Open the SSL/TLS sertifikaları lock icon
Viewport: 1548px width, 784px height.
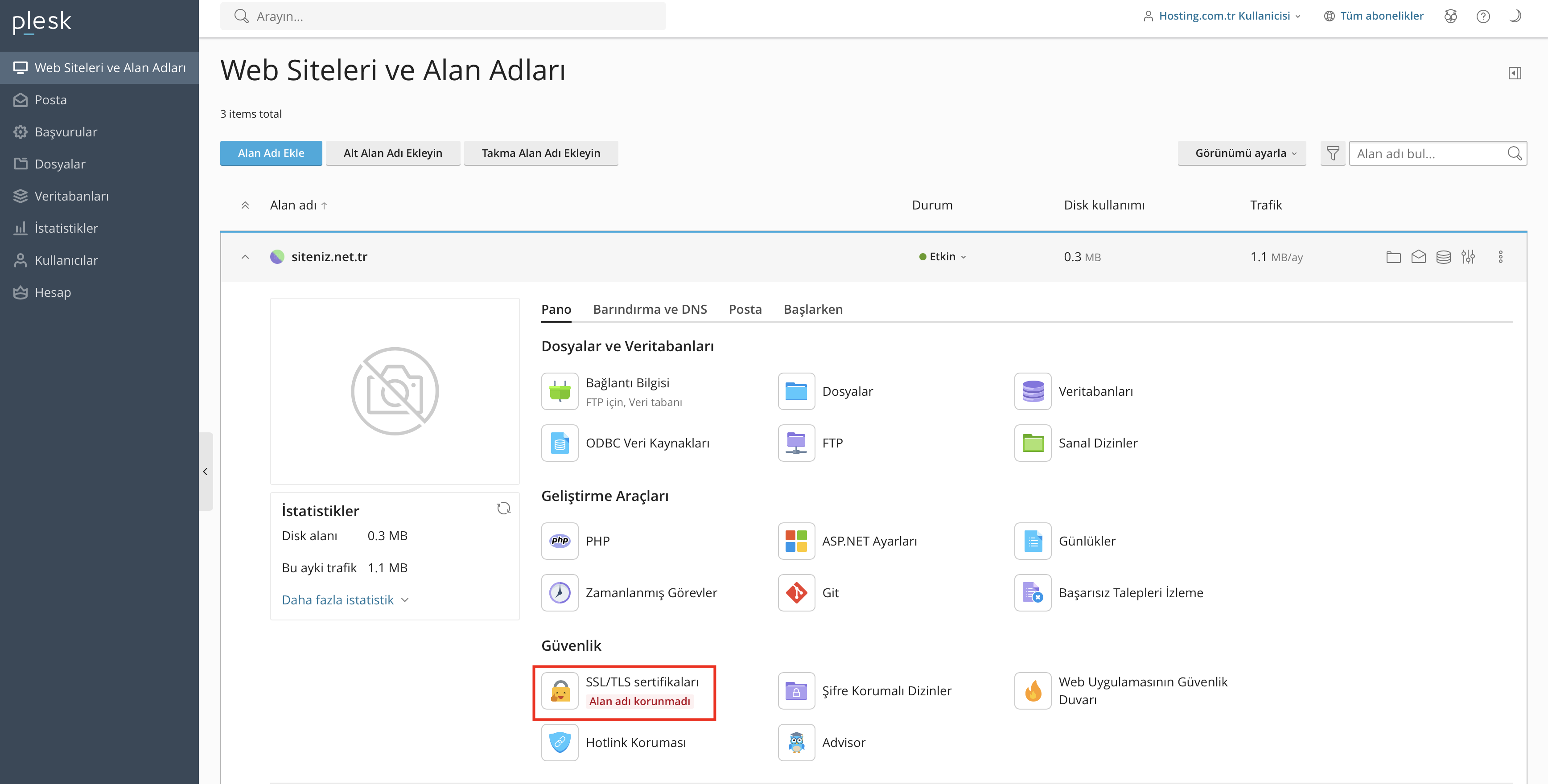[560, 691]
